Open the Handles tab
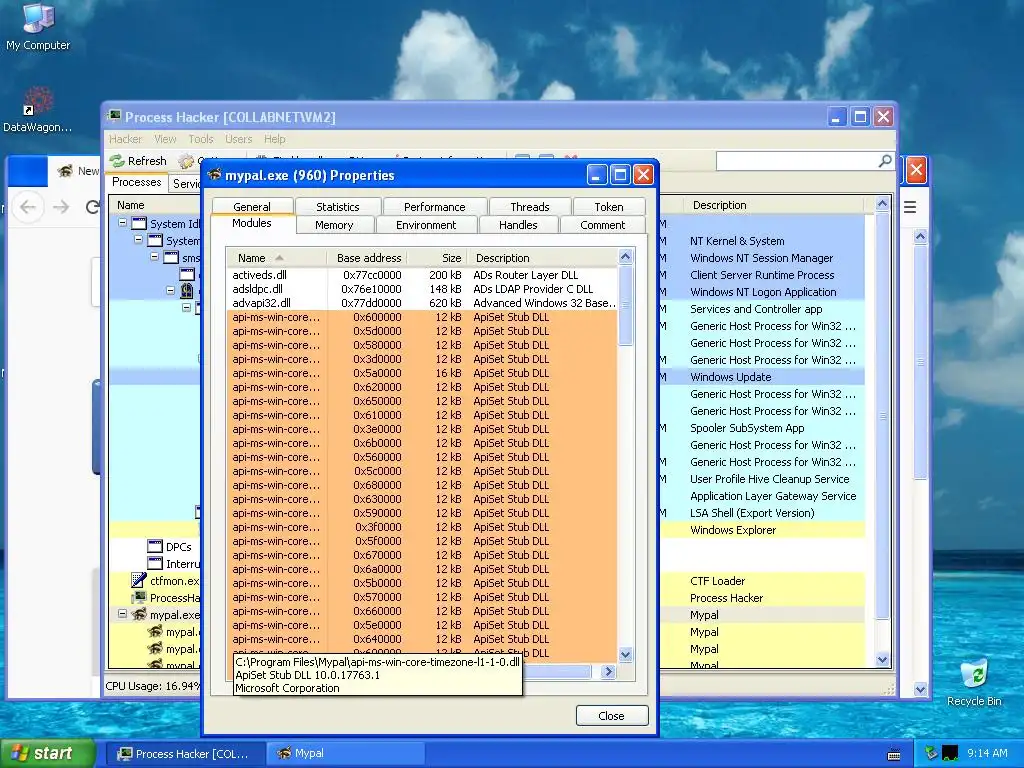1024x768 pixels. click(x=519, y=225)
